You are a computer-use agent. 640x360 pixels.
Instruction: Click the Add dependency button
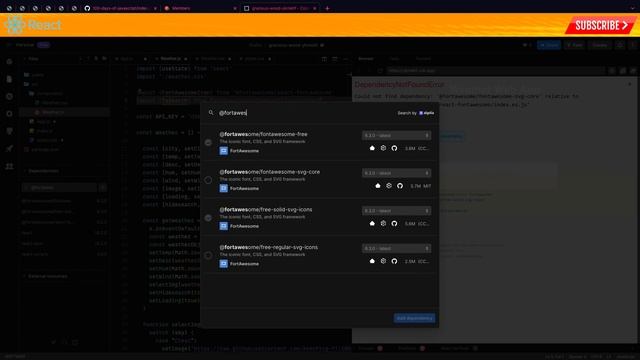(x=414, y=318)
